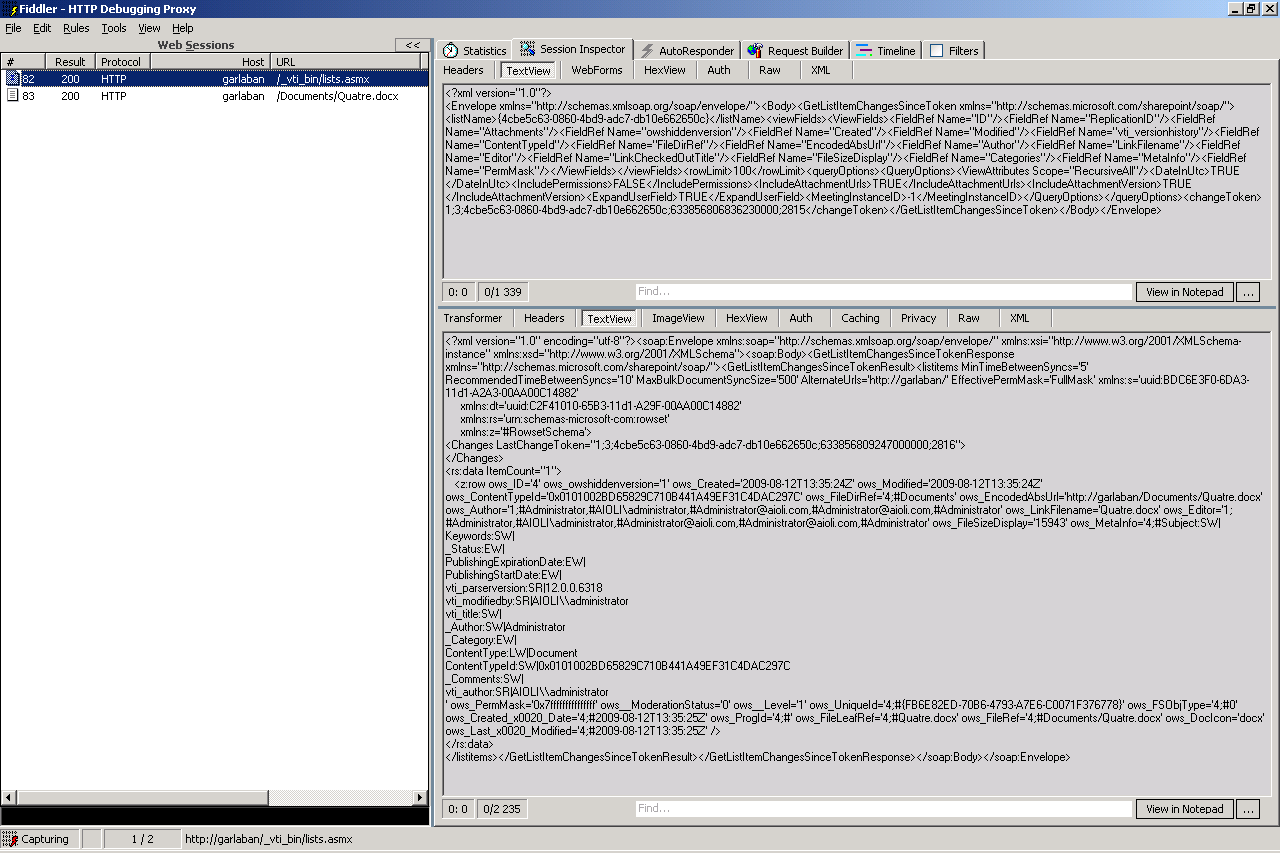This screenshot has height=853, width=1280.
Task: Open request WebForms inspector tab
Action: coord(597,70)
